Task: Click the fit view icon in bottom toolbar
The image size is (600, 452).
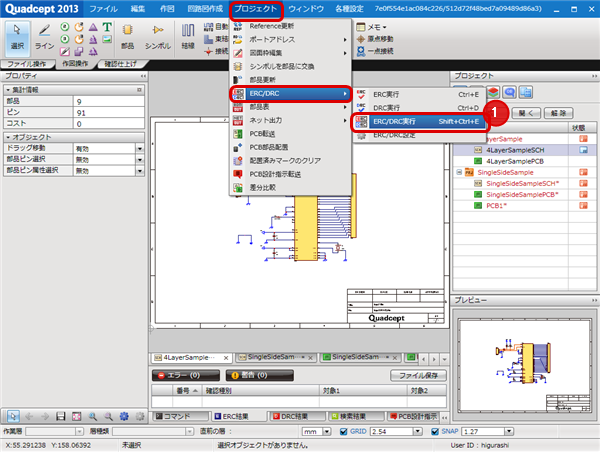Action: tap(77, 416)
